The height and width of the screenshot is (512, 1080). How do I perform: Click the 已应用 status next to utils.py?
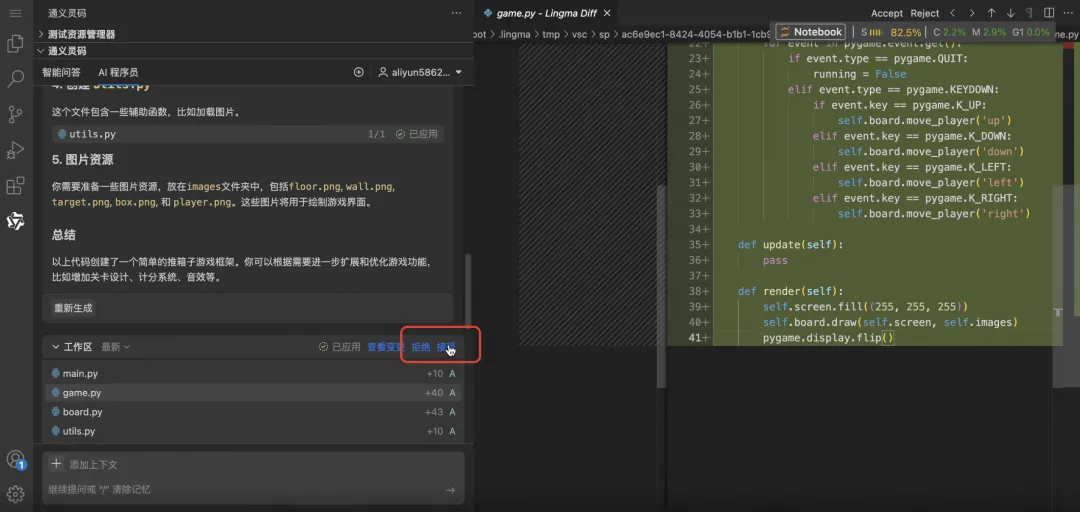[417, 134]
